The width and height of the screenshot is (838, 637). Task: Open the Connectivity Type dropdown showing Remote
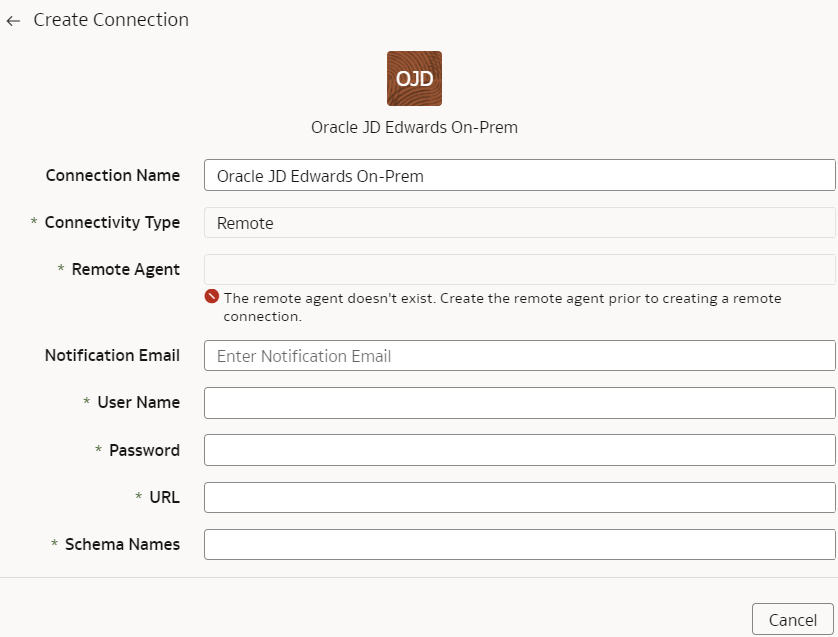[519, 222]
